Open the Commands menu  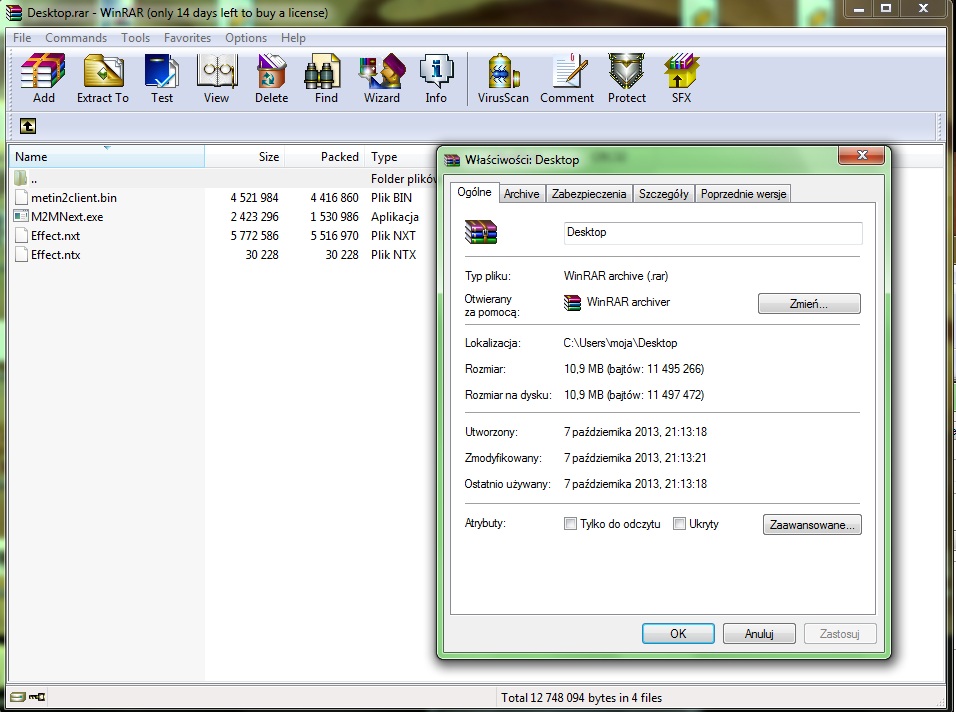click(x=76, y=38)
